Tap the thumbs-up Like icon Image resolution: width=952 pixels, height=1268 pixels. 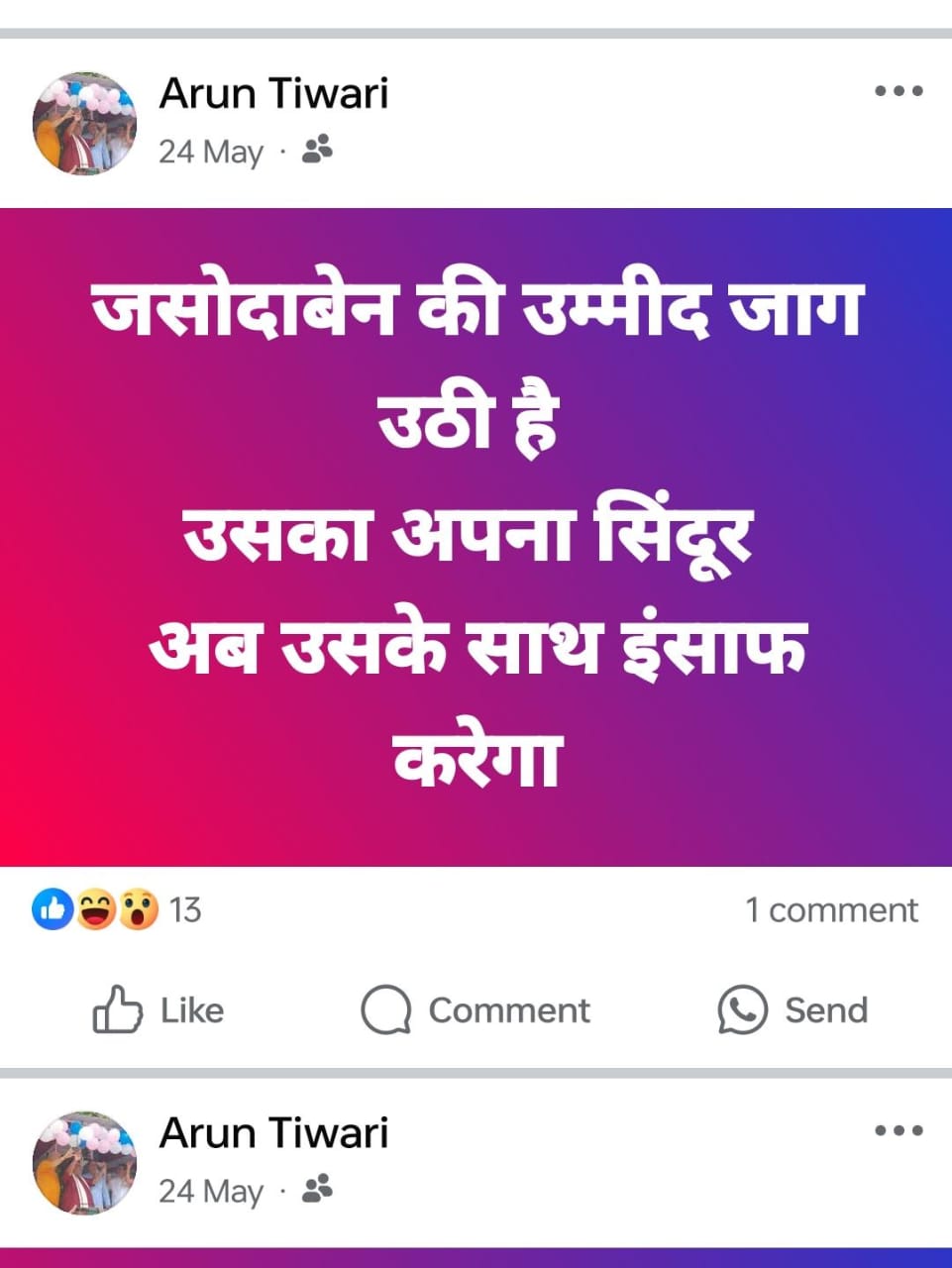(x=117, y=1009)
